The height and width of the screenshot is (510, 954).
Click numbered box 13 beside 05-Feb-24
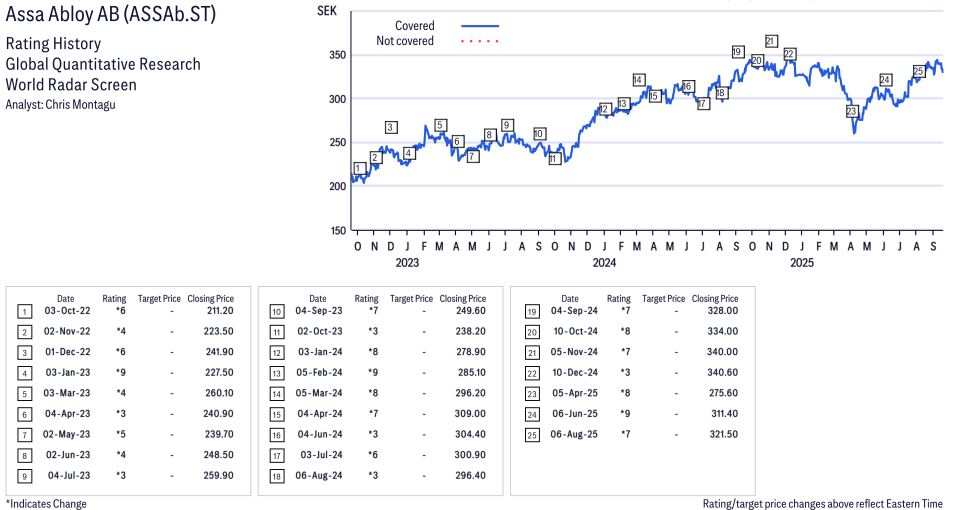[276, 373]
